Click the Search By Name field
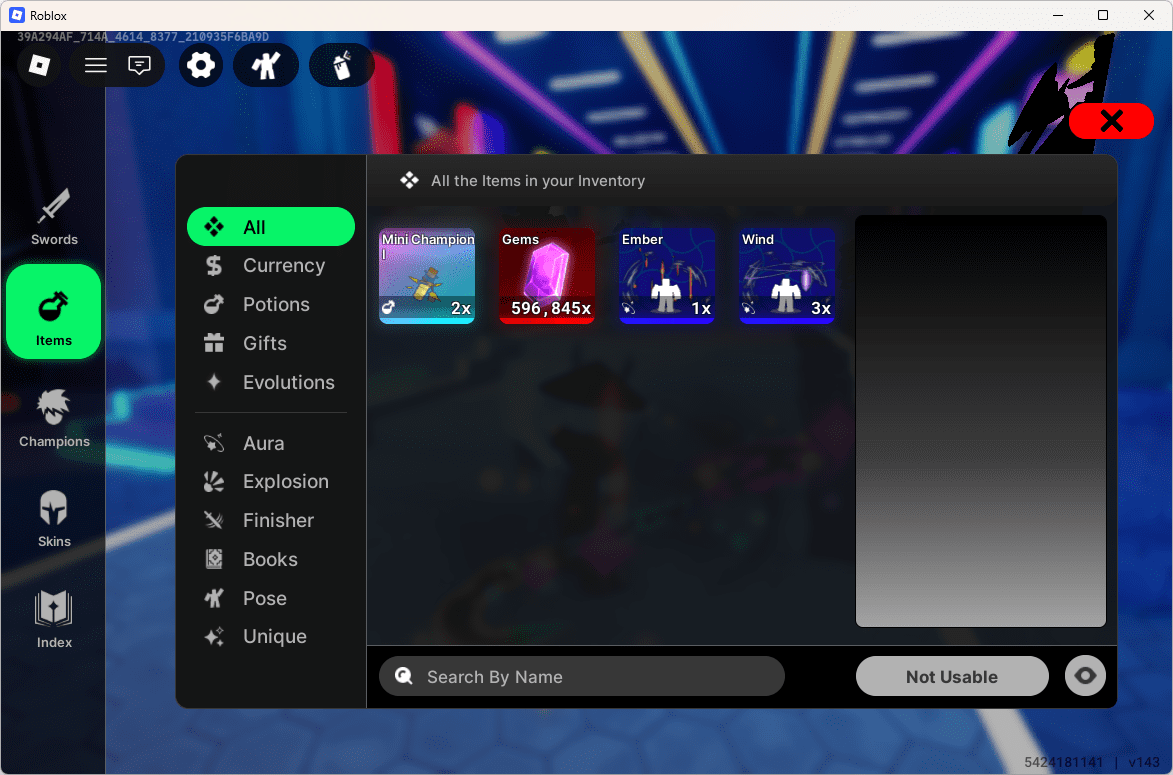1173x775 pixels. point(582,677)
